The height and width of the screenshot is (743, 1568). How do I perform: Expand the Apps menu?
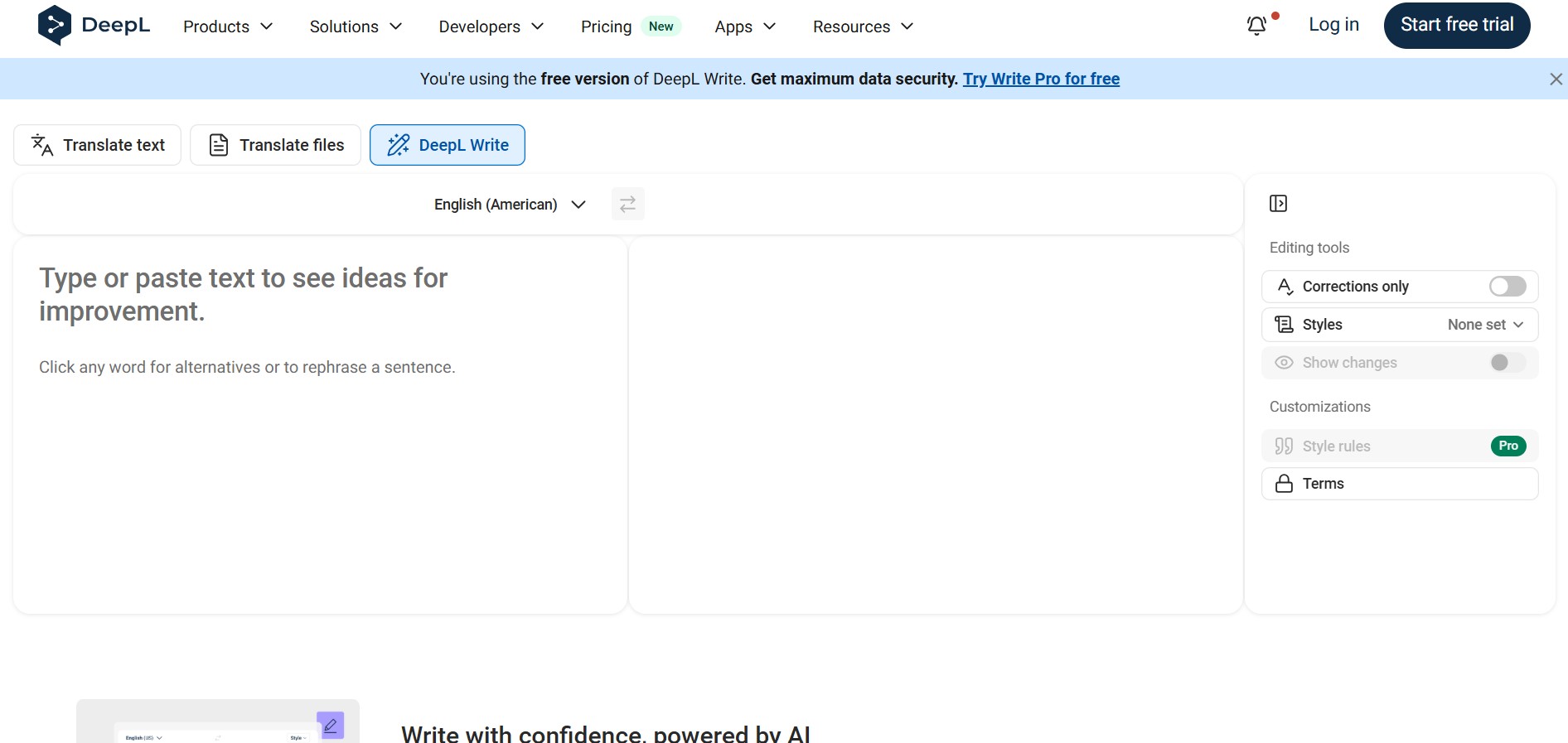click(x=745, y=27)
